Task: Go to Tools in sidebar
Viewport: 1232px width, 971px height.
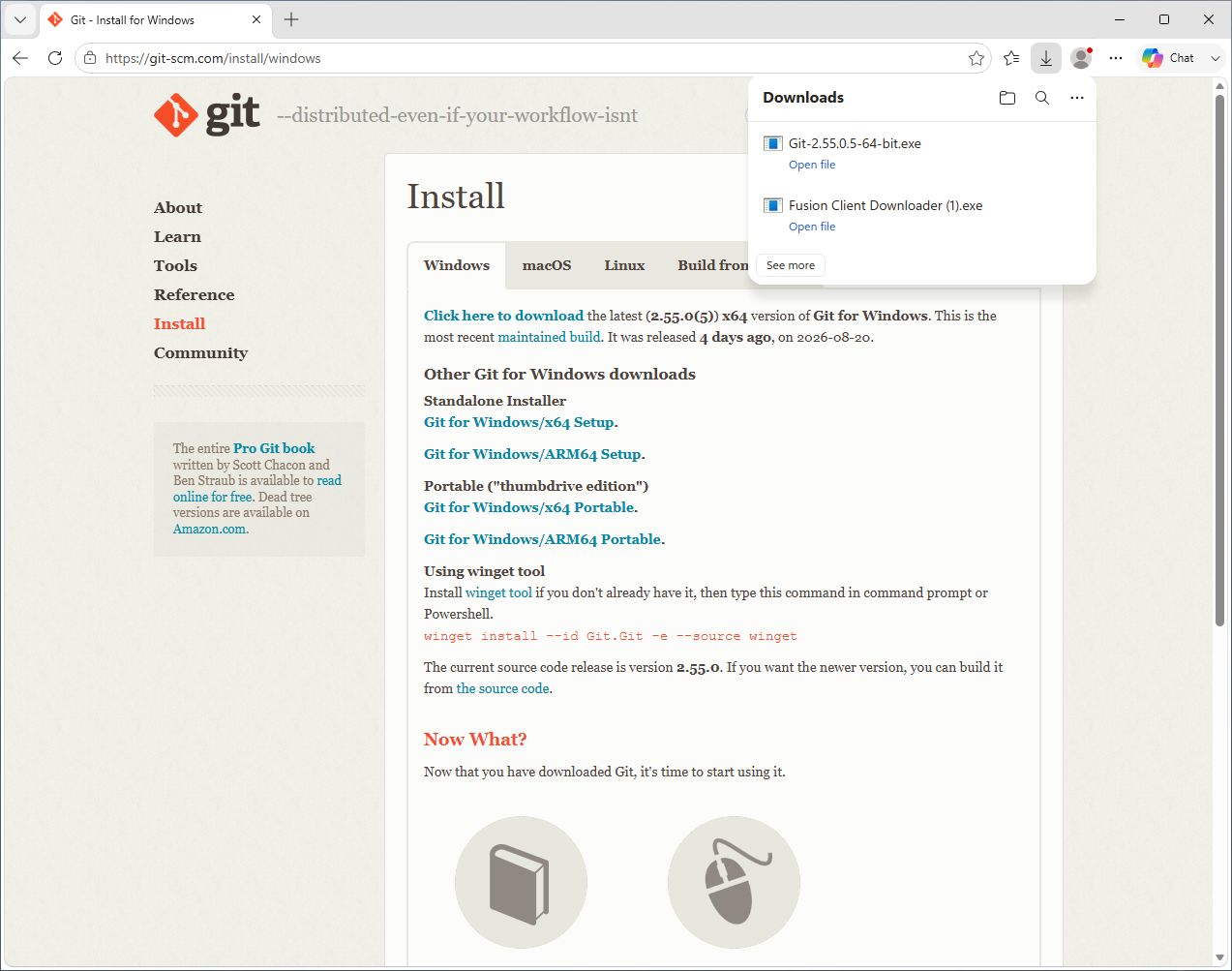Action: [x=175, y=265]
